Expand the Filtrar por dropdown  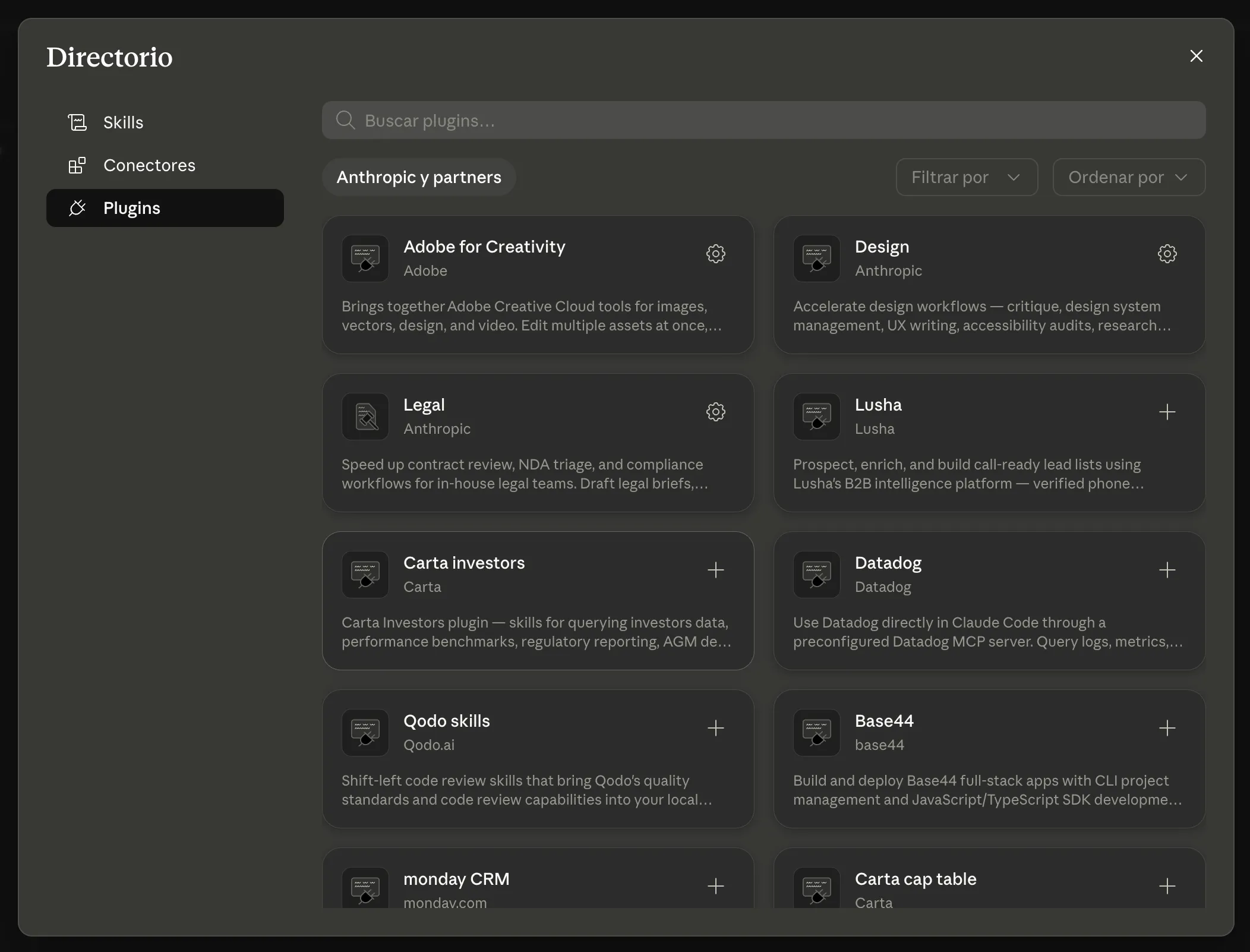tap(967, 177)
